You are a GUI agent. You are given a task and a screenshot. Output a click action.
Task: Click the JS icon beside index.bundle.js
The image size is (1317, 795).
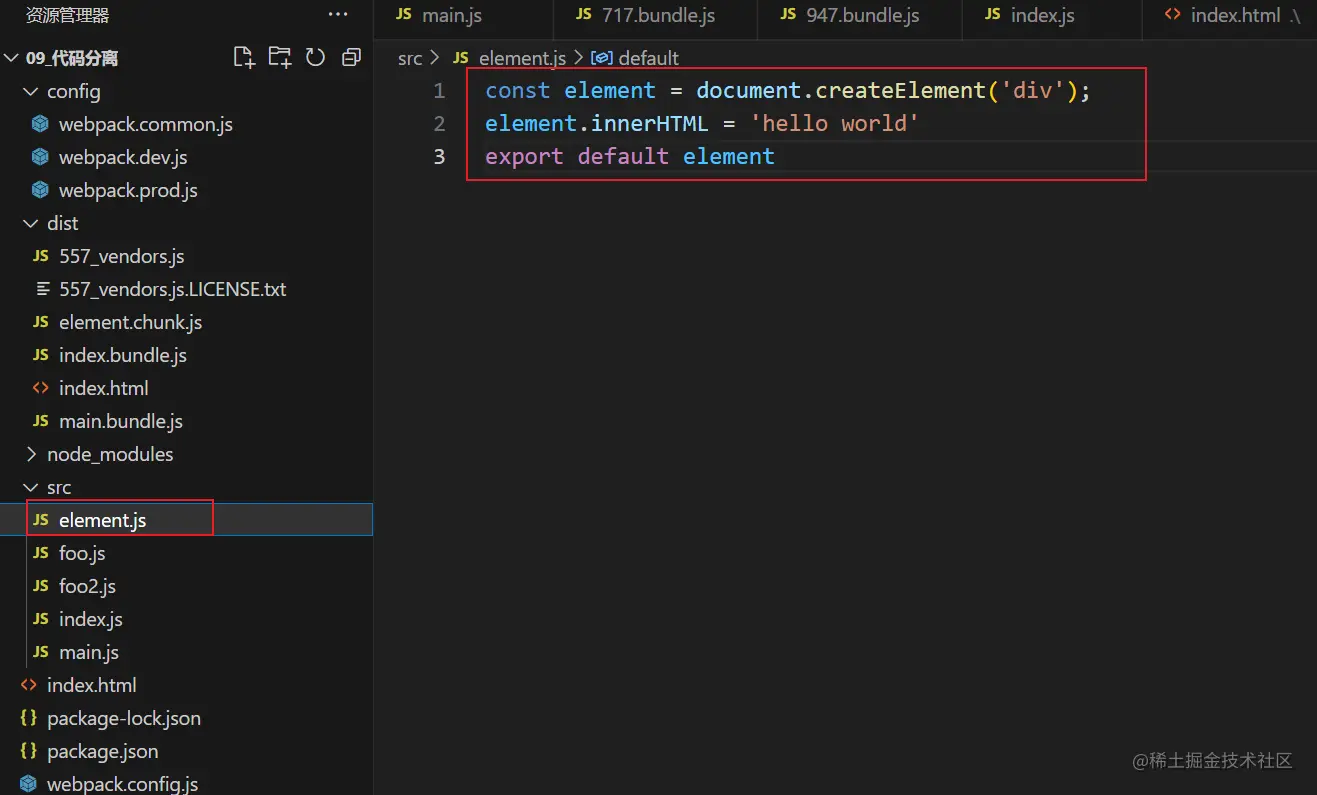tap(40, 355)
